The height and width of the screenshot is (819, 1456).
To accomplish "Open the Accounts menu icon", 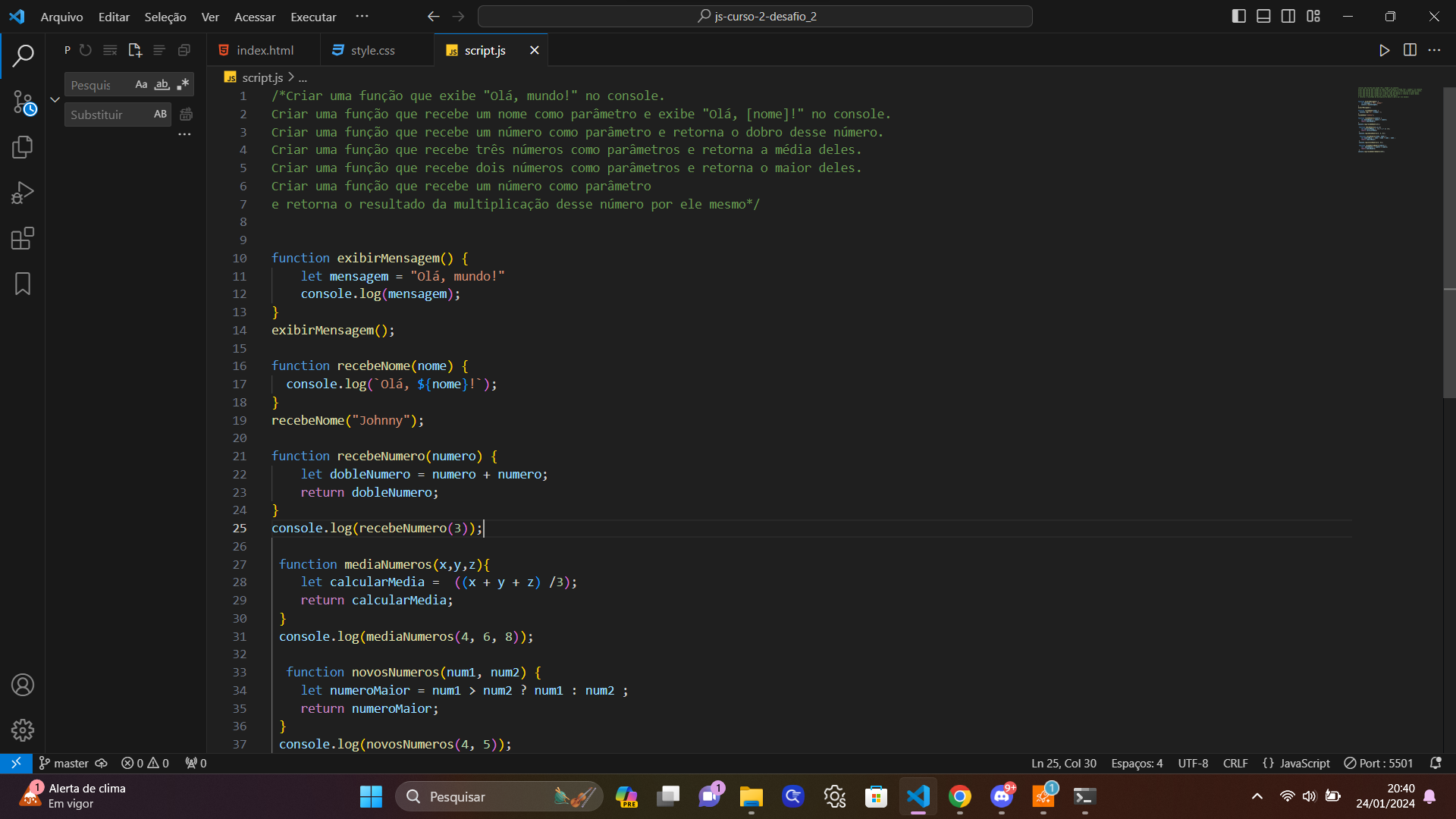I will coord(23,685).
